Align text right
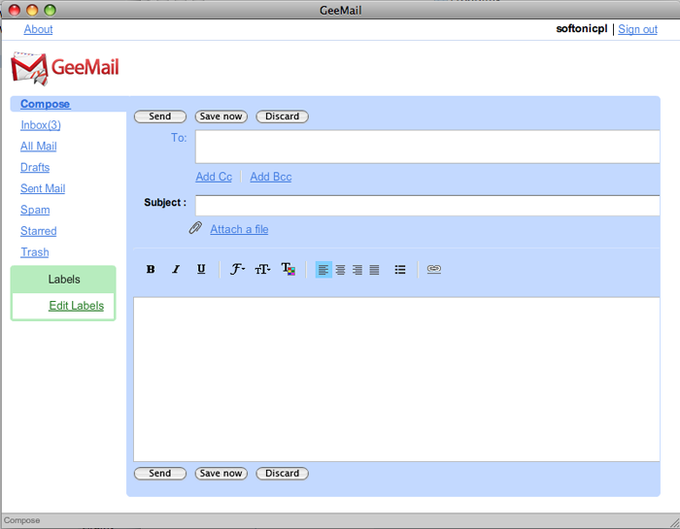The image size is (680, 529). [357, 270]
